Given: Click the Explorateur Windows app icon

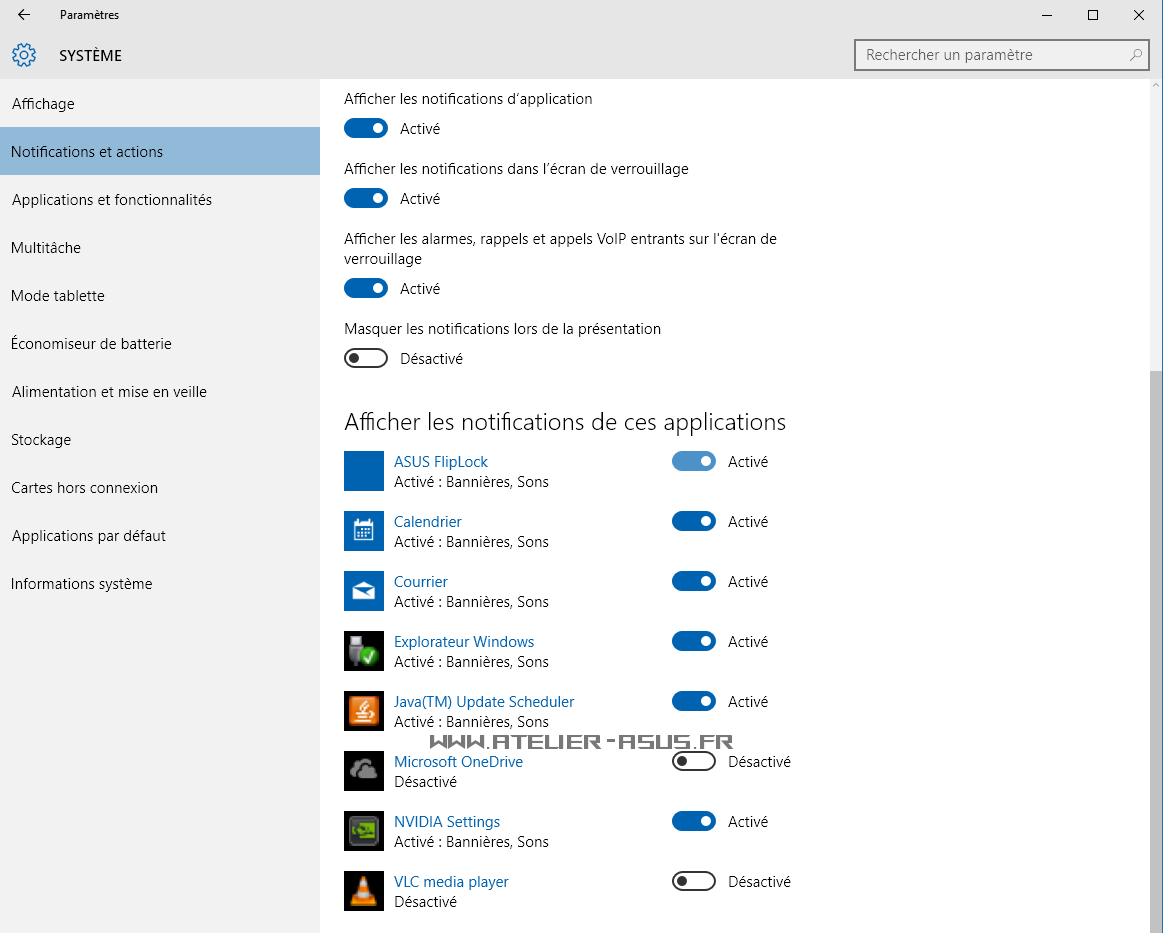Looking at the screenshot, I should (x=364, y=651).
